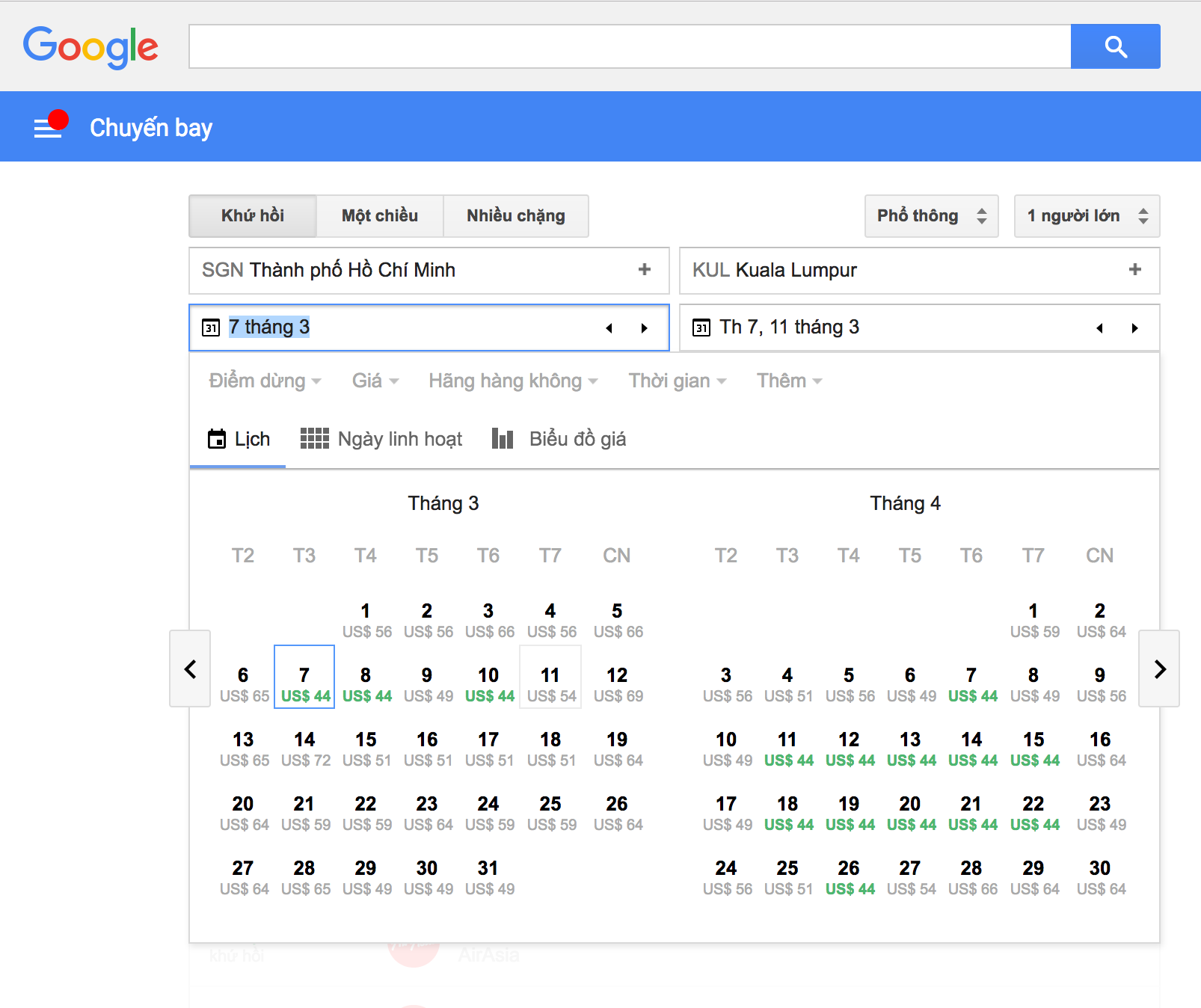Select March 10 at US$ 44
The image size is (1201, 1008).
489,685
